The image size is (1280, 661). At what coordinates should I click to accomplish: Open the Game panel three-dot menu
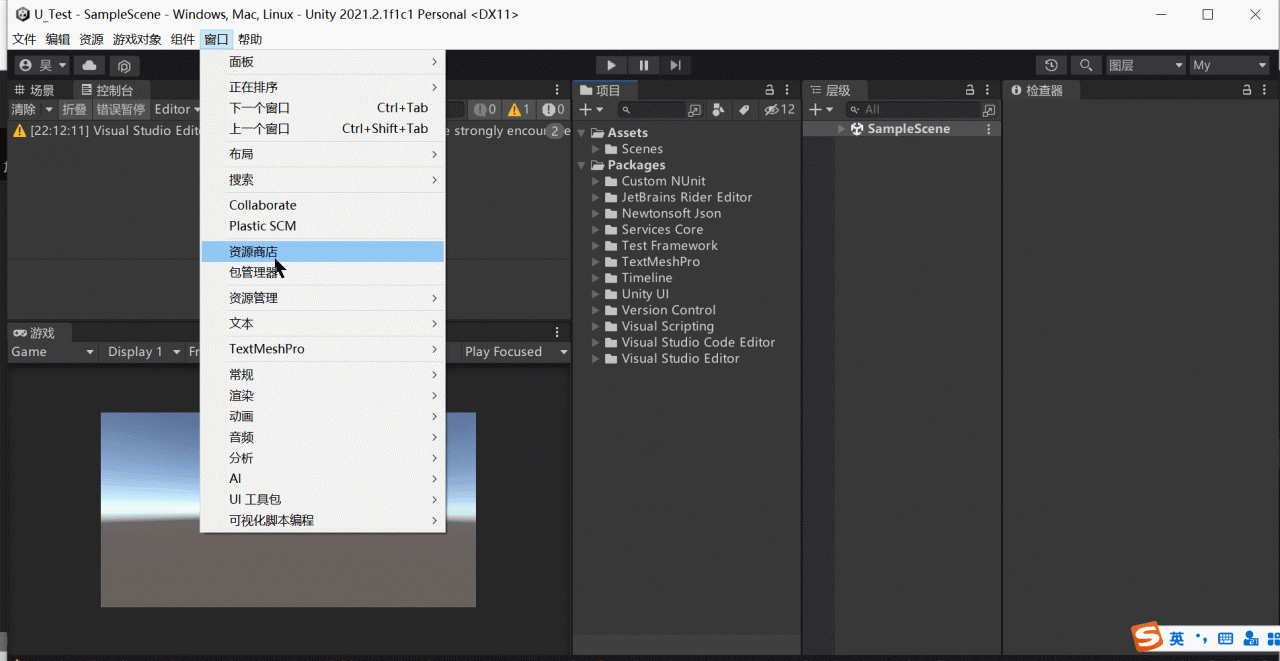(x=557, y=332)
